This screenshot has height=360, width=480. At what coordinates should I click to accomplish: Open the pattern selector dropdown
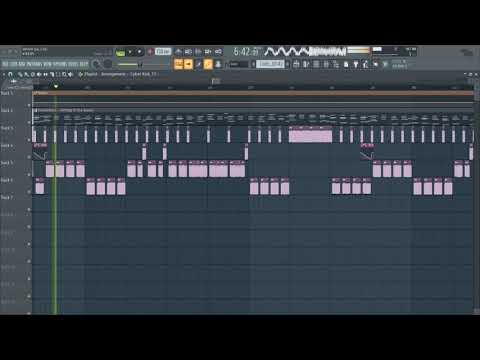coord(271,64)
